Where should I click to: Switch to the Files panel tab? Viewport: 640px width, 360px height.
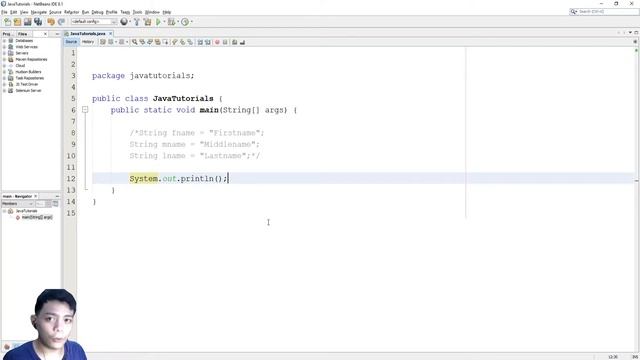[23, 34]
